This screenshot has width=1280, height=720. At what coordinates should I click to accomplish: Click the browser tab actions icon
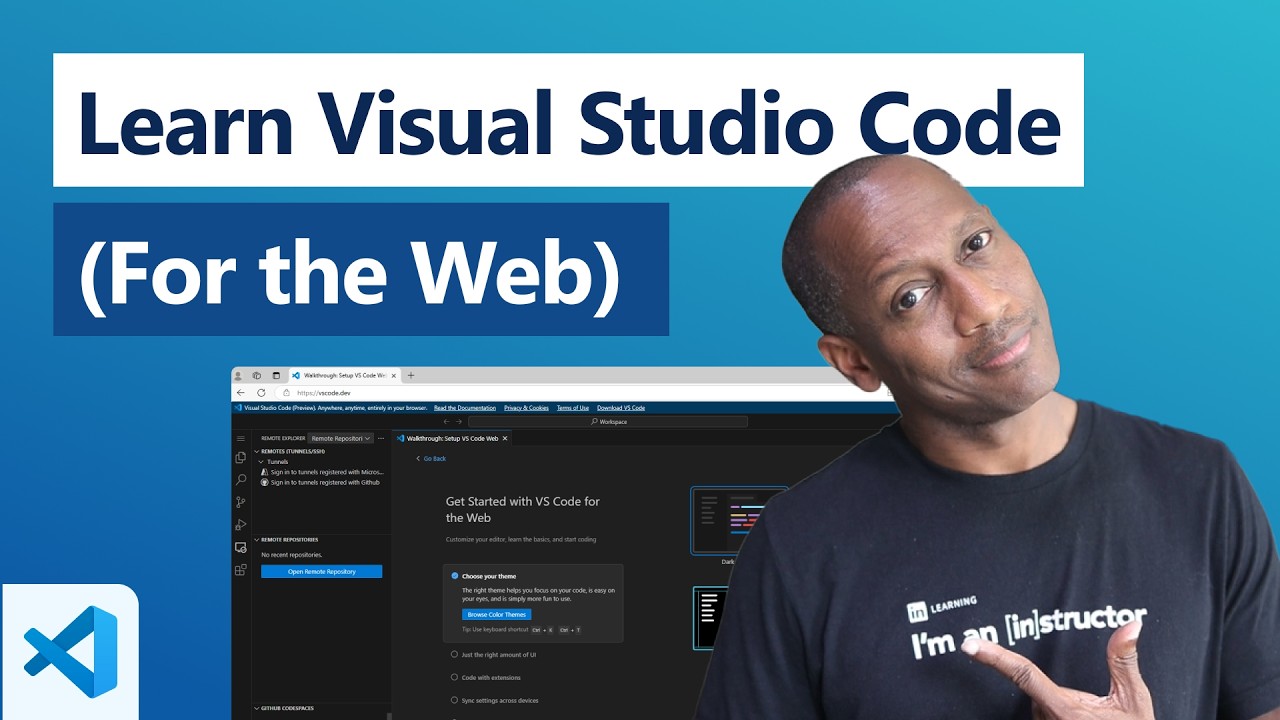[x=276, y=375]
